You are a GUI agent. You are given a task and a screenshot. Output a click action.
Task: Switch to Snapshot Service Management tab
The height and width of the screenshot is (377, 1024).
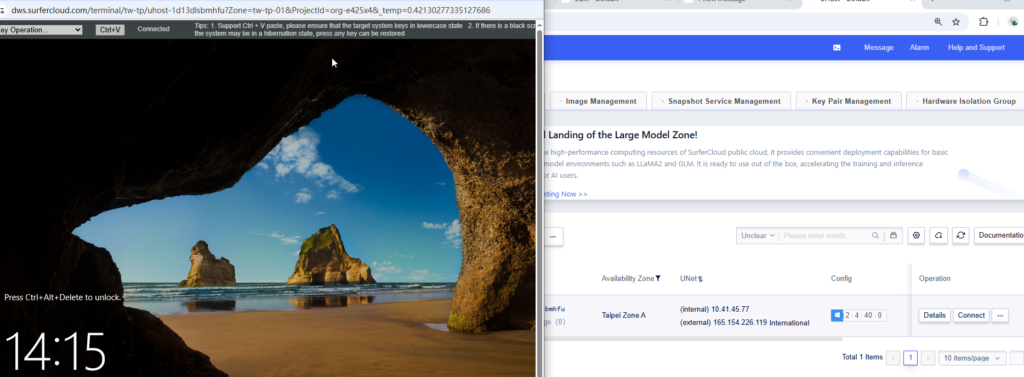click(x=721, y=101)
